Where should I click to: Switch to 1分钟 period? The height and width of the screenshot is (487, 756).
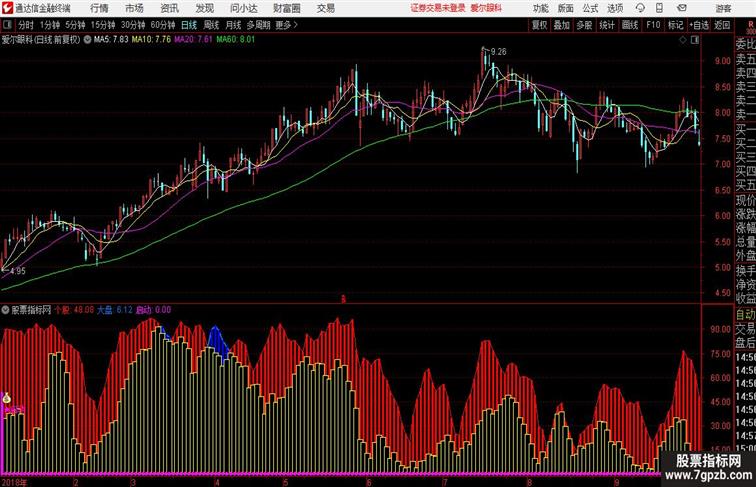click(50, 25)
